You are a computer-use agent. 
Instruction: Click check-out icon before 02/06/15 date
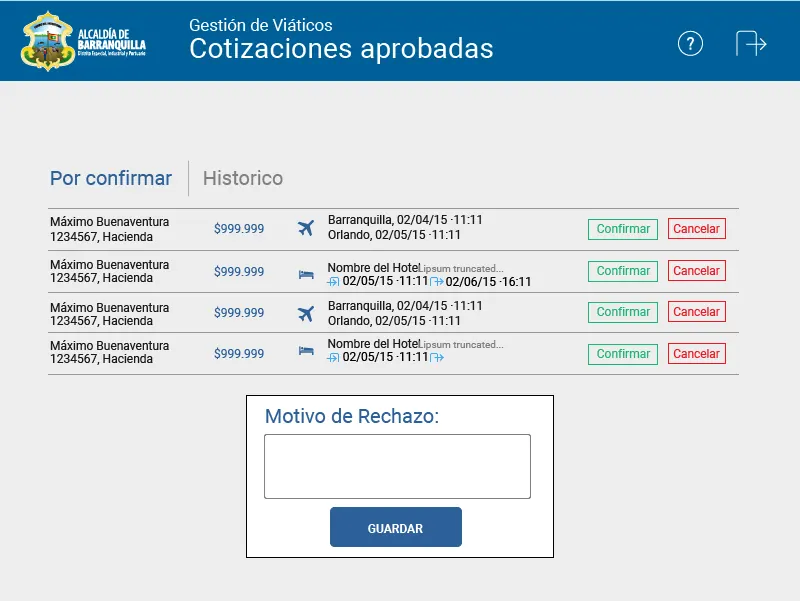(437, 281)
